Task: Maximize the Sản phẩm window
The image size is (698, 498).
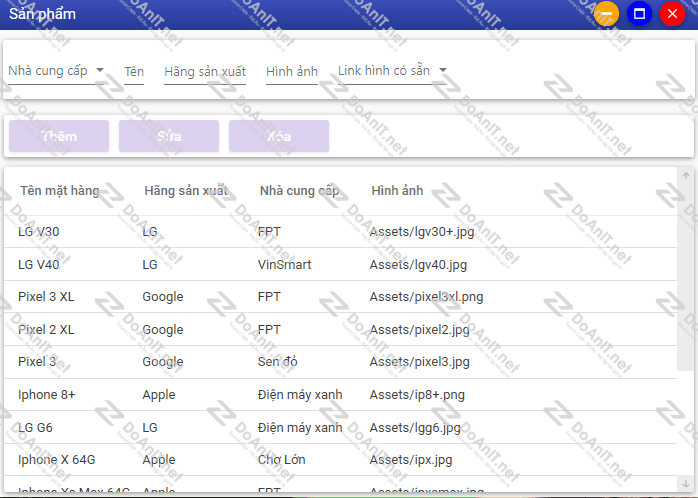Action: tap(639, 14)
